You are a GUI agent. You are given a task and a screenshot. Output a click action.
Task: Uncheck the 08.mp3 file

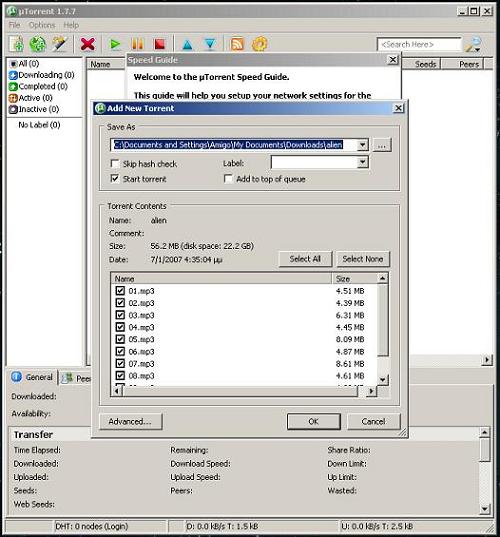pyautogui.click(x=120, y=376)
